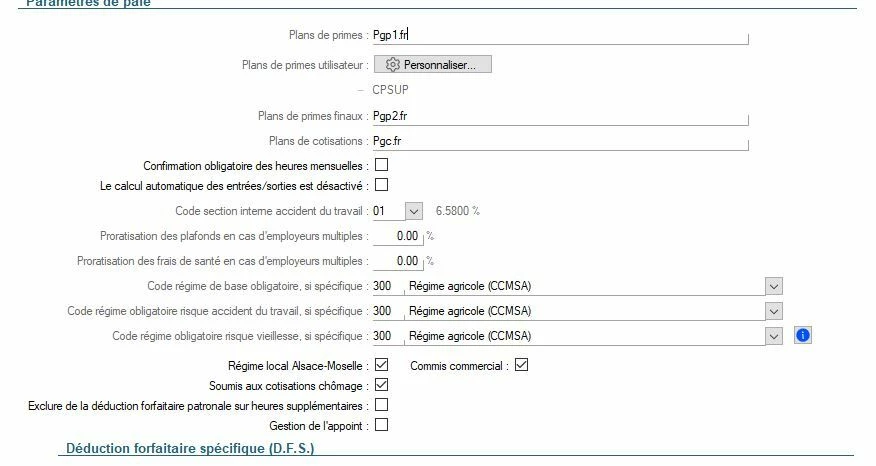Click the code 300 field for régime de base
The image size is (876, 466).
[385, 286]
